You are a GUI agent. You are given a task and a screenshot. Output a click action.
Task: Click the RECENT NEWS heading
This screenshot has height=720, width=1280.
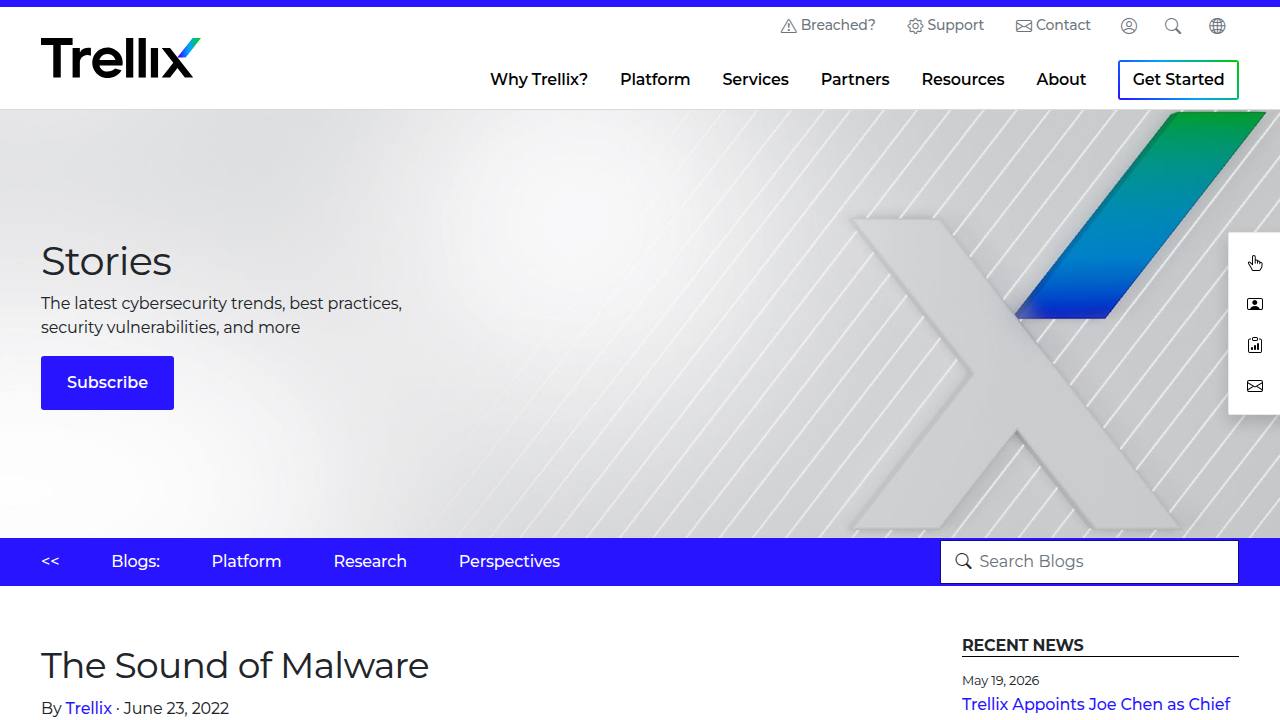(x=1022, y=645)
